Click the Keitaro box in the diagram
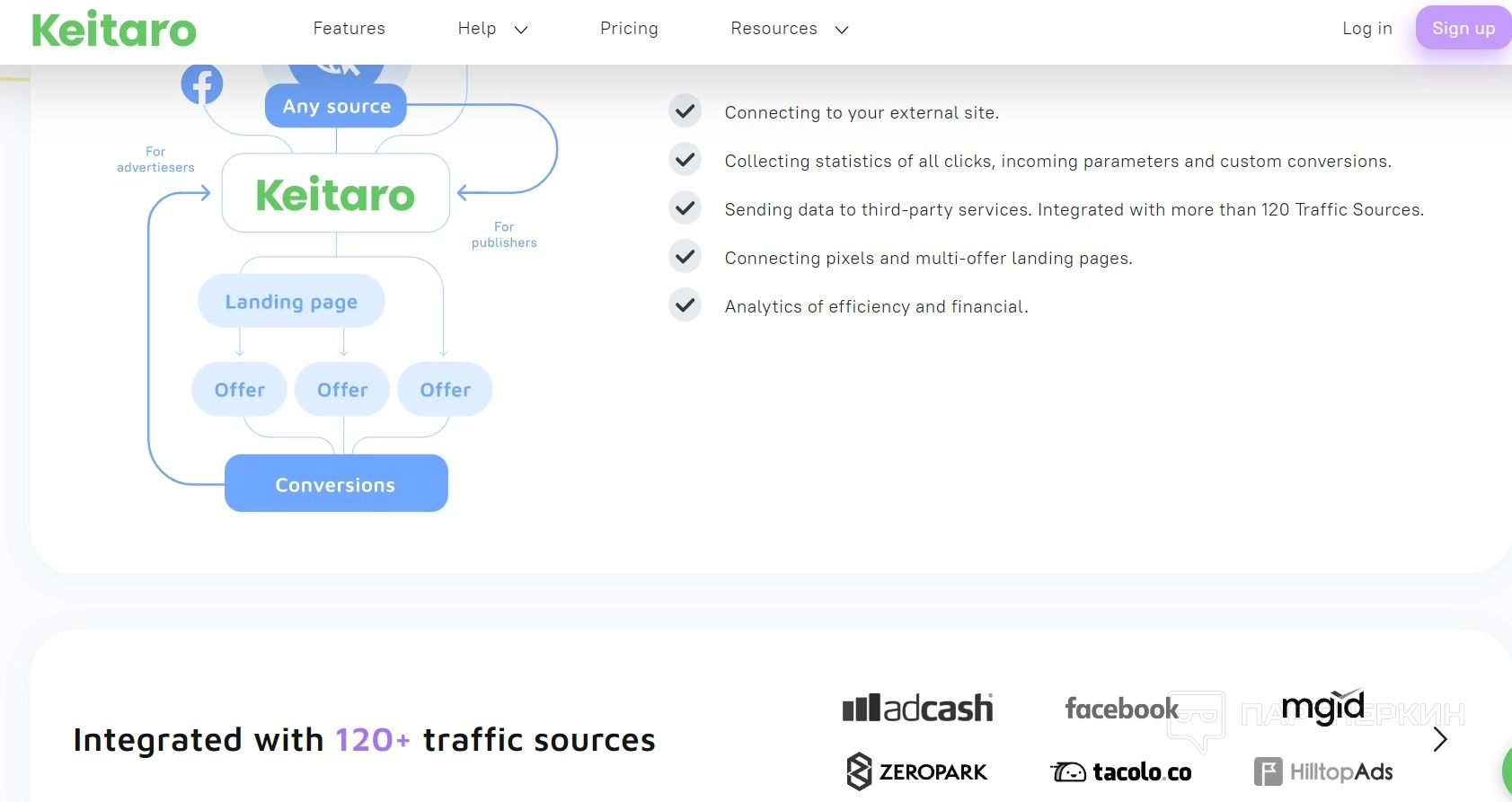Image resolution: width=1512 pixels, height=802 pixels. [x=336, y=193]
